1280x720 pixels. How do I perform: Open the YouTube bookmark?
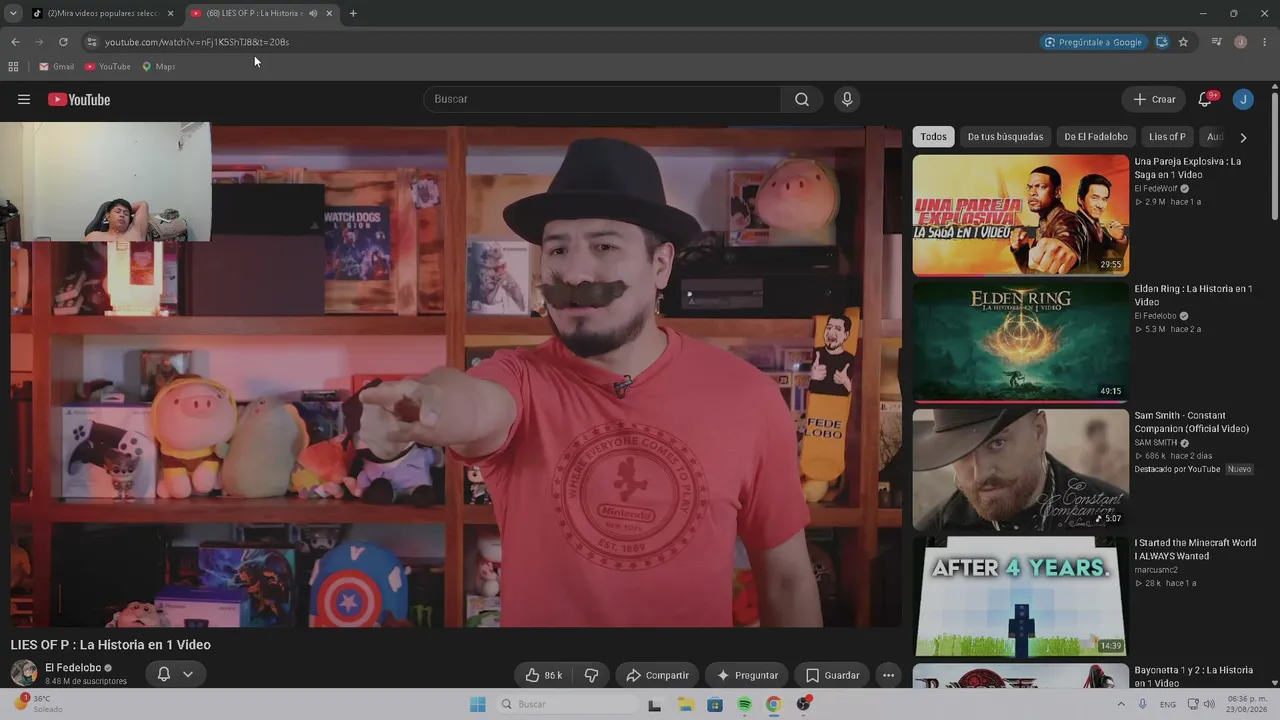coord(108,66)
